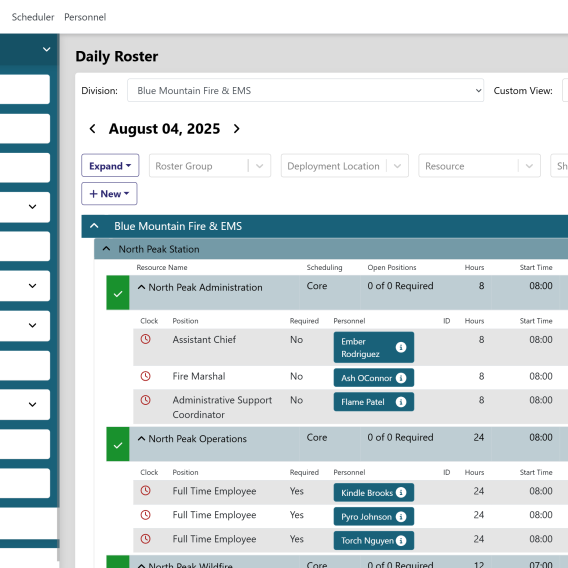The height and width of the screenshot is (568, 568).
Task: Collapse North Peak Administration resource
Action: click(x=142, y=287)
